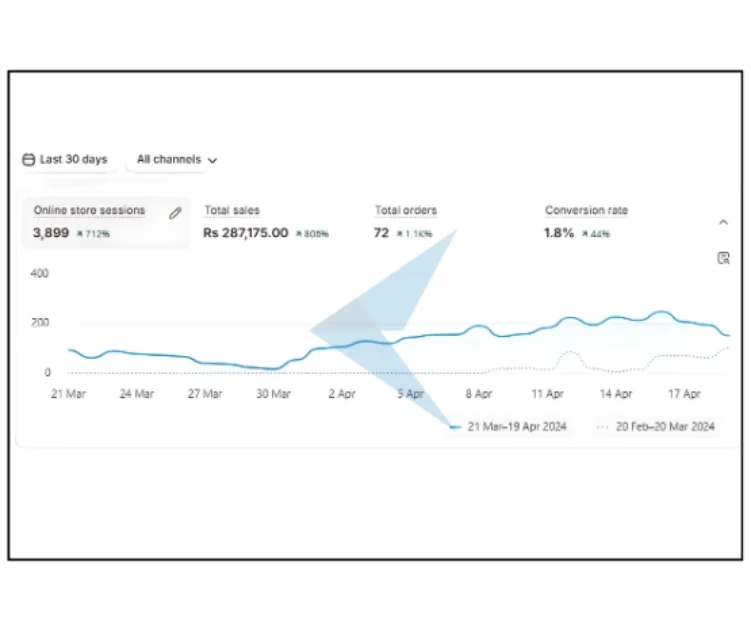This screenshot has width=751, height=631.
Task: Switch to the Total orders metric
Action: pos(405,211)
